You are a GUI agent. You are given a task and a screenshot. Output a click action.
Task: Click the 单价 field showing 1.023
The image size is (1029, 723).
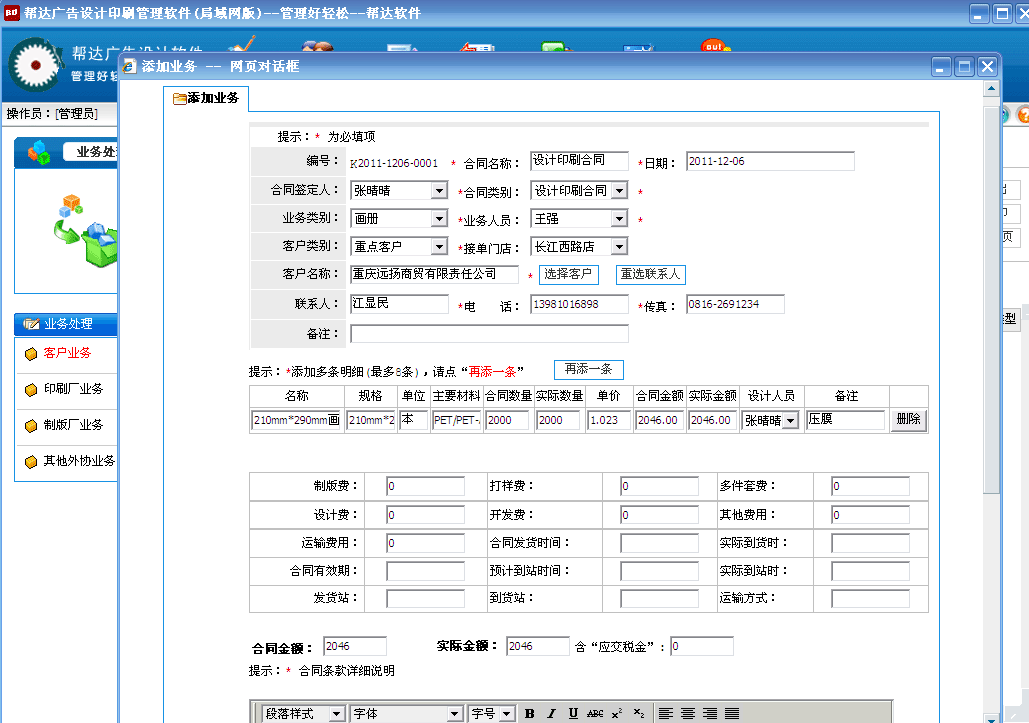[x=609, y=421]
